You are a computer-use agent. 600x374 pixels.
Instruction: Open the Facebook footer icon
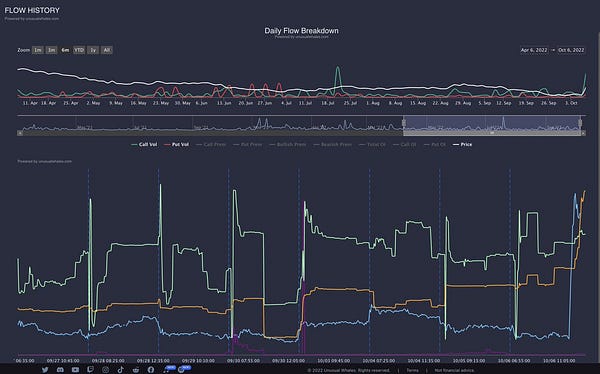pyautogui.click(x=151, y=370)
